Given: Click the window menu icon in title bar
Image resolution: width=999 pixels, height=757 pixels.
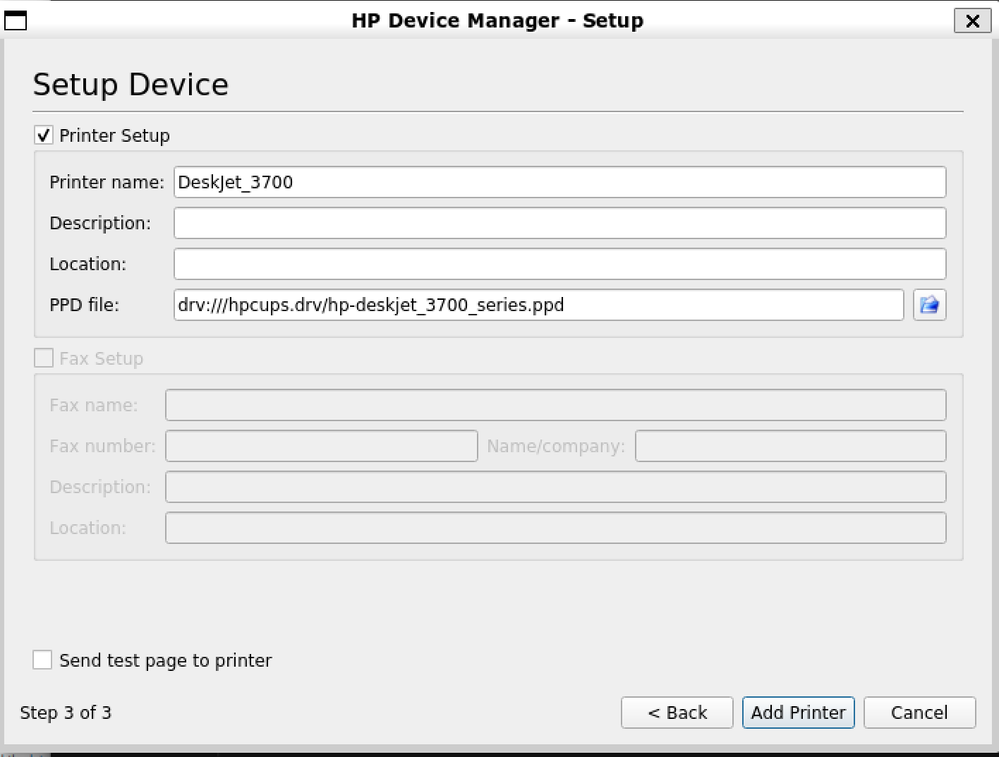Looking at the screenshot, I should click(15, 20).
